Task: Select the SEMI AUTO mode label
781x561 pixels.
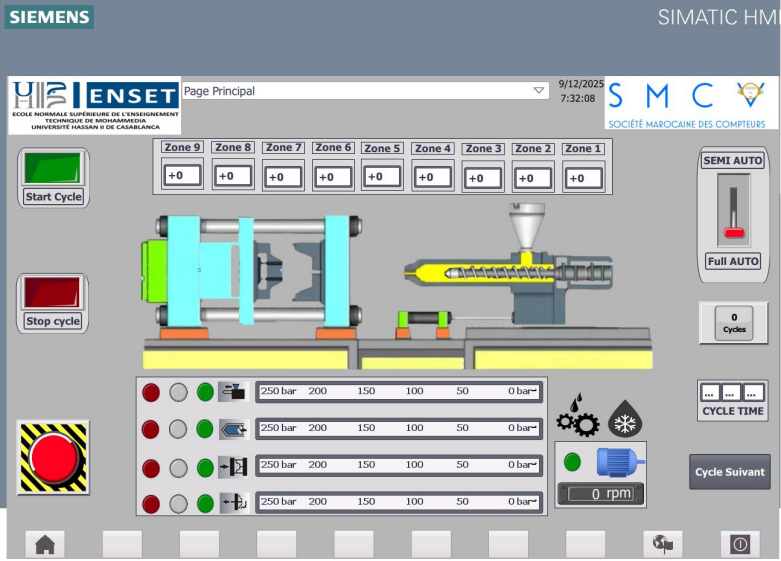Action: point(733,160)
